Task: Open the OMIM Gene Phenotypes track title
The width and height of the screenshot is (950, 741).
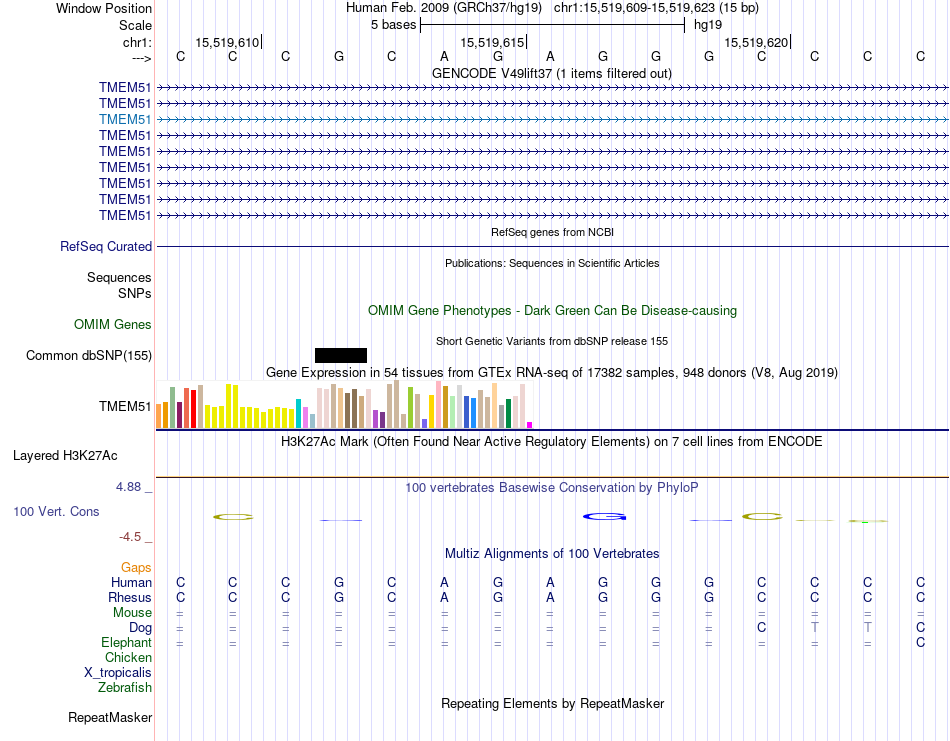Action: [x=552, y=310]
